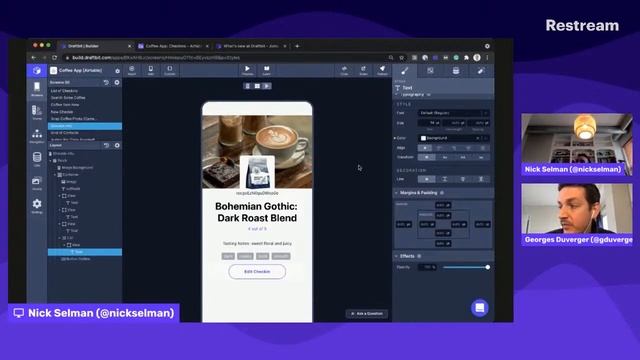The height and width of the screenshot is (360, 640).
Task: Open the Data section in left sidebar
Action: (37, 159)
